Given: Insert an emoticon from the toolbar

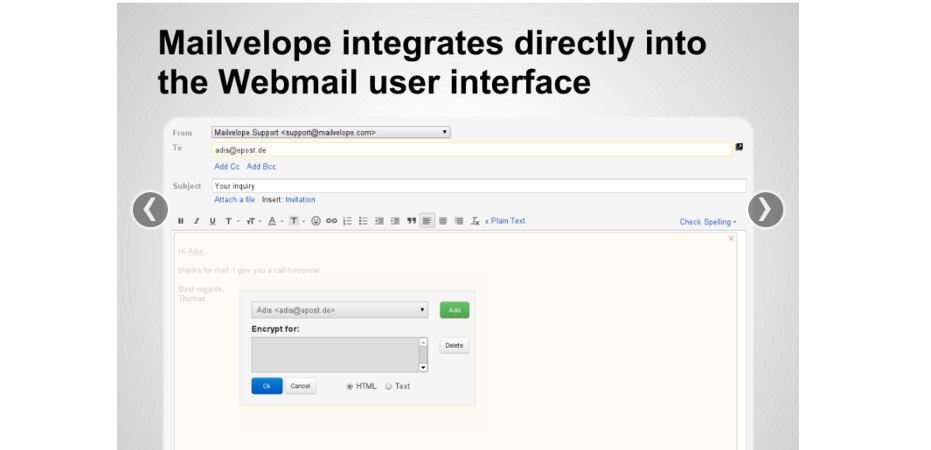Looking at the screenshot, I should click(316, 221).
